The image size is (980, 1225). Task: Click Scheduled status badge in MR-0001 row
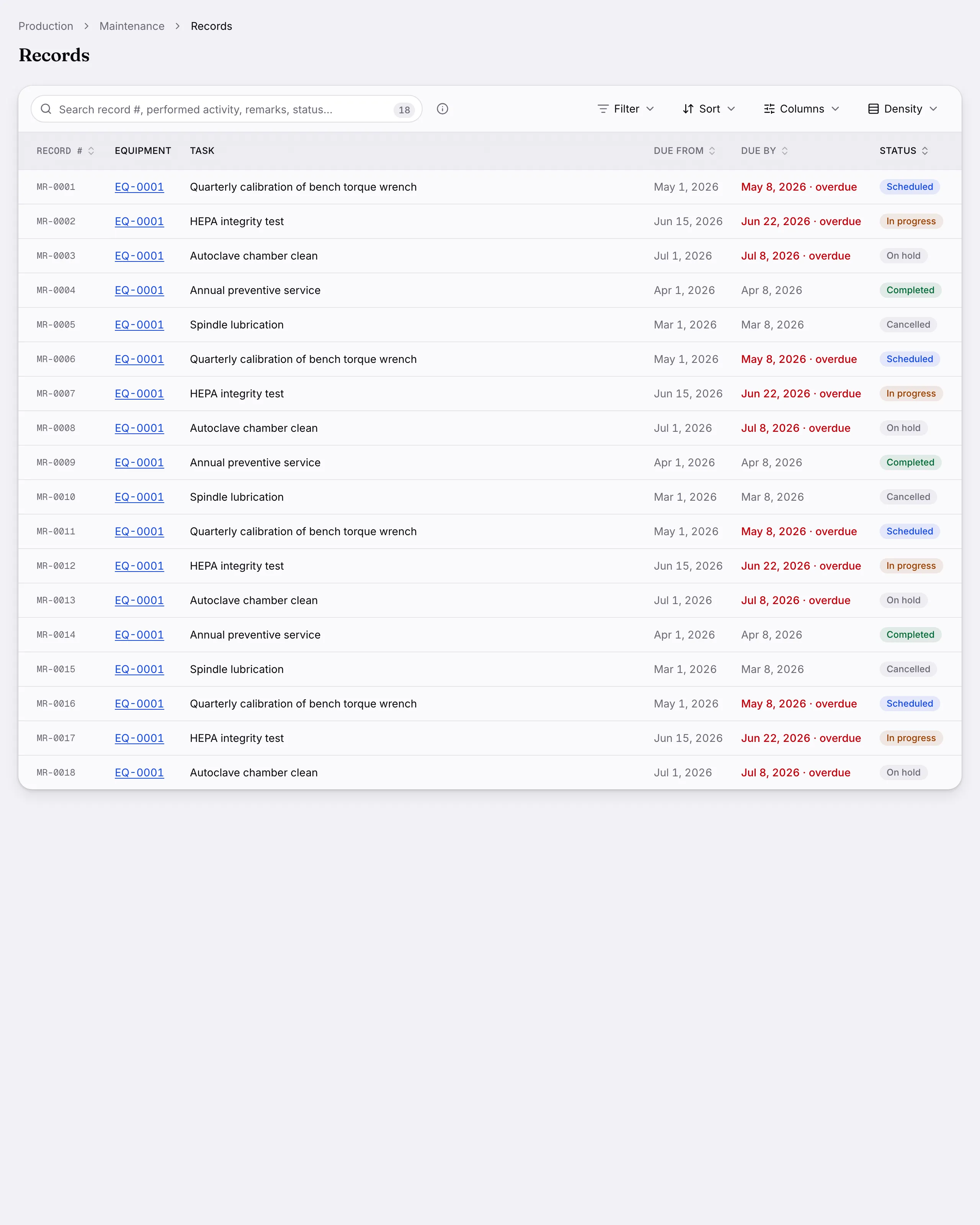click(910, 187)
